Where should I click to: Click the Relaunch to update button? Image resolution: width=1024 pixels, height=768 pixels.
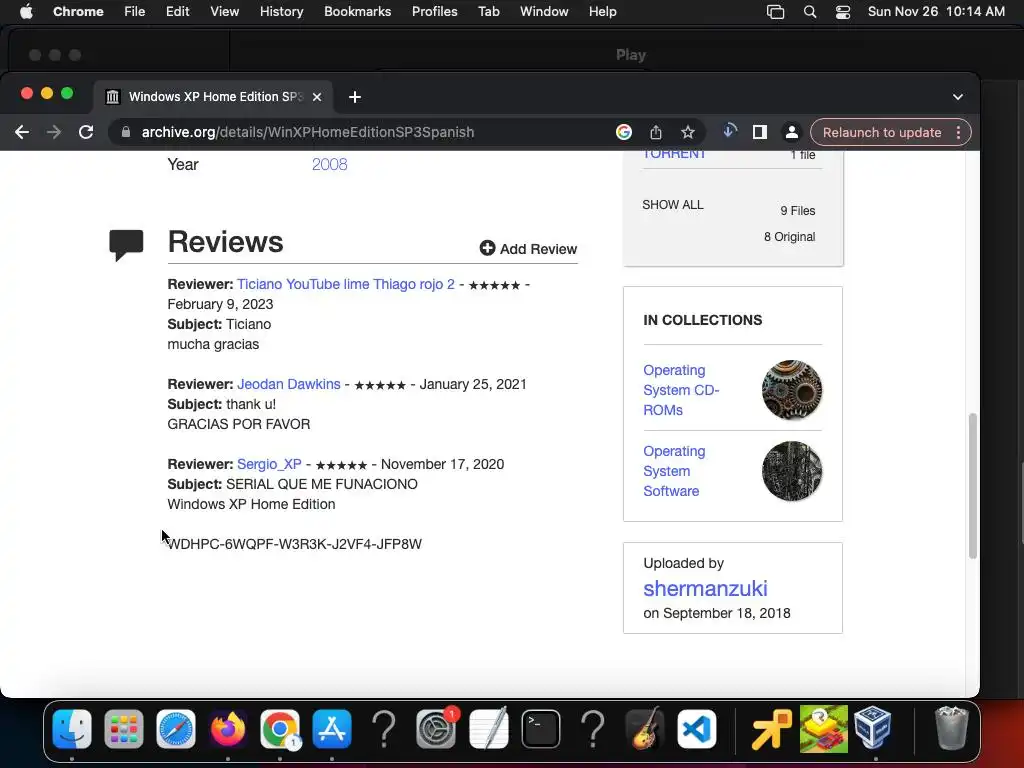click(882, 132)
